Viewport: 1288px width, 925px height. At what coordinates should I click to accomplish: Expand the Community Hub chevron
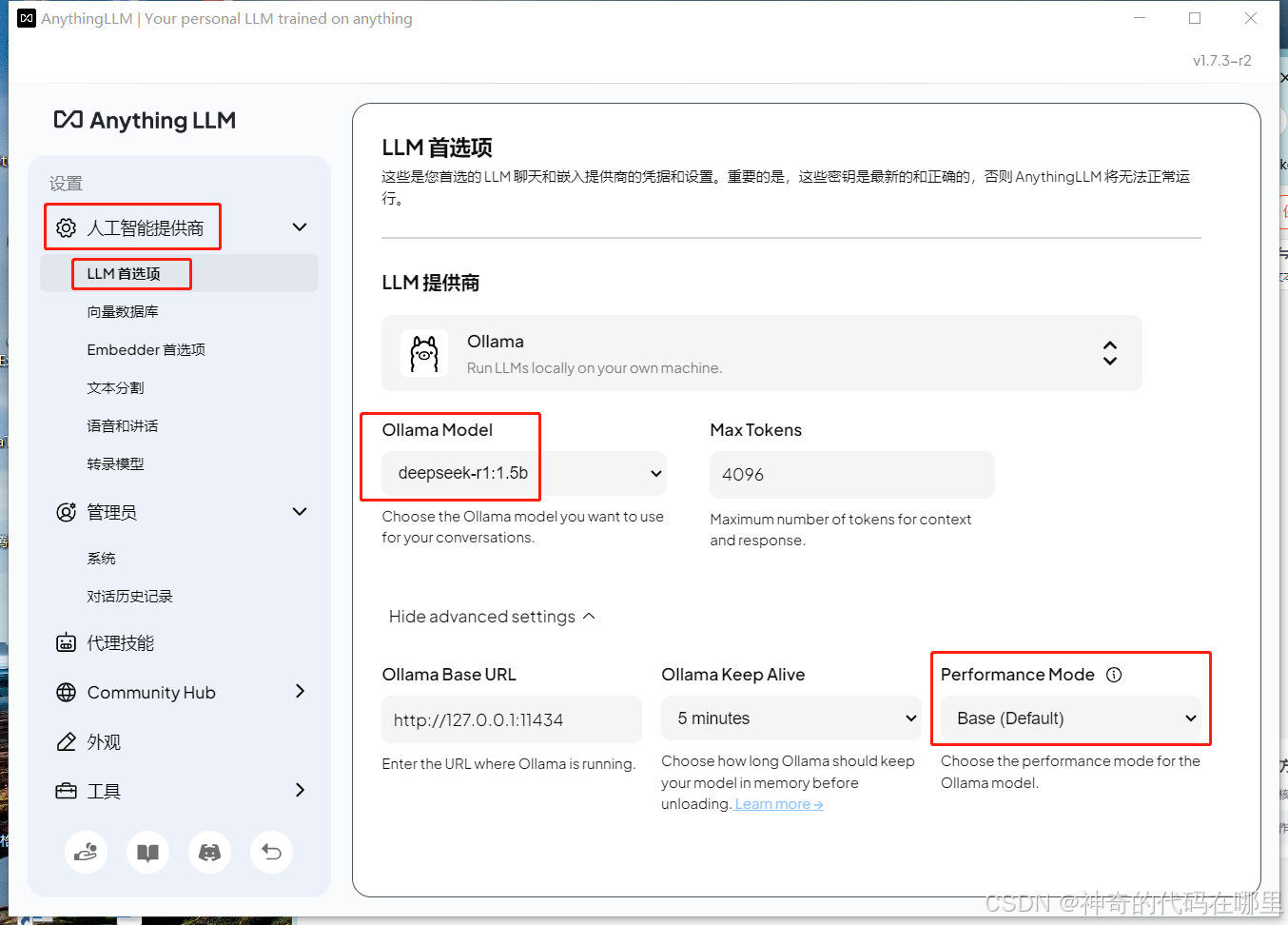[x=300, y=691]
